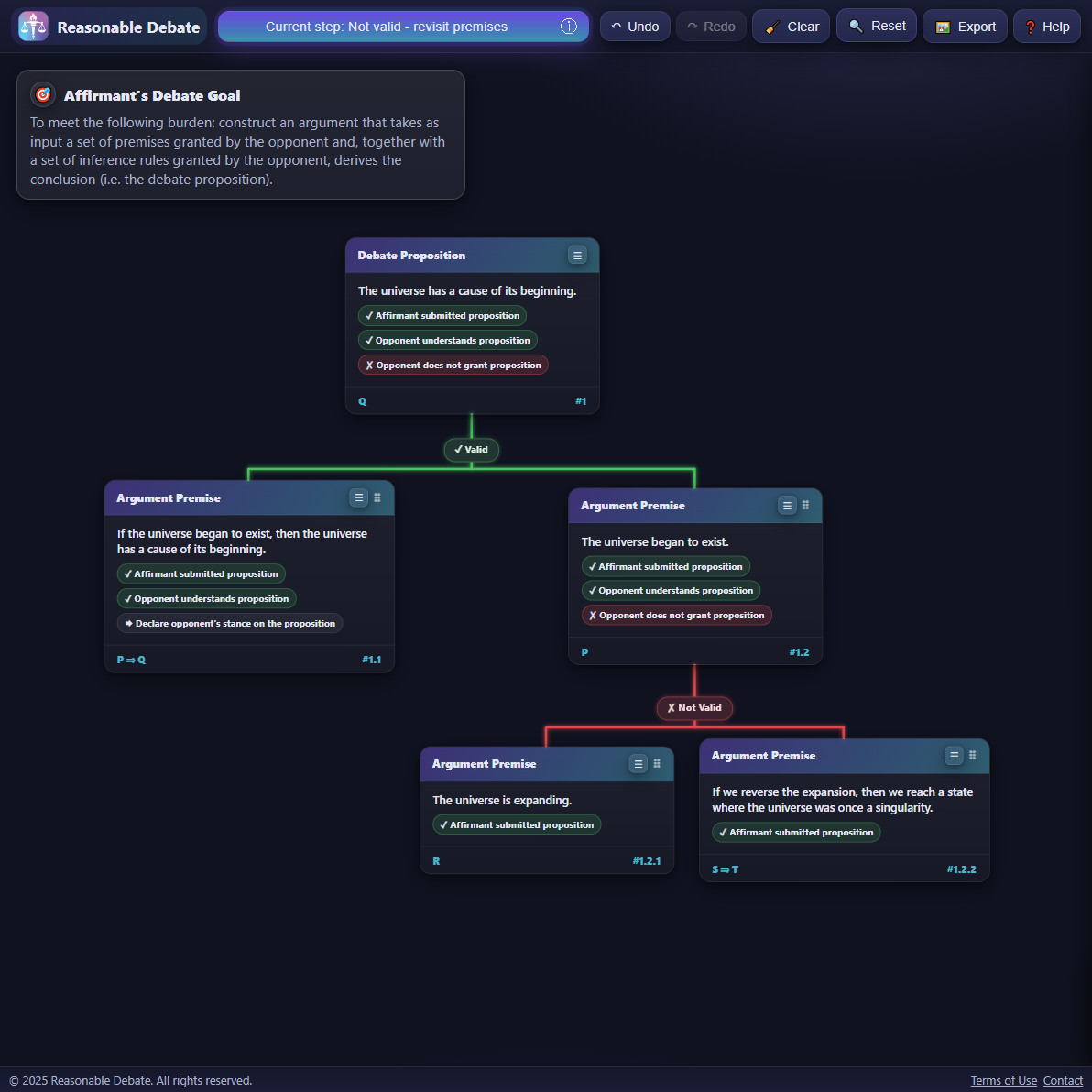
Task: Toggle 'Opponent does not grant proposition' on Debate Proposition
Action: tap(453, 364)
